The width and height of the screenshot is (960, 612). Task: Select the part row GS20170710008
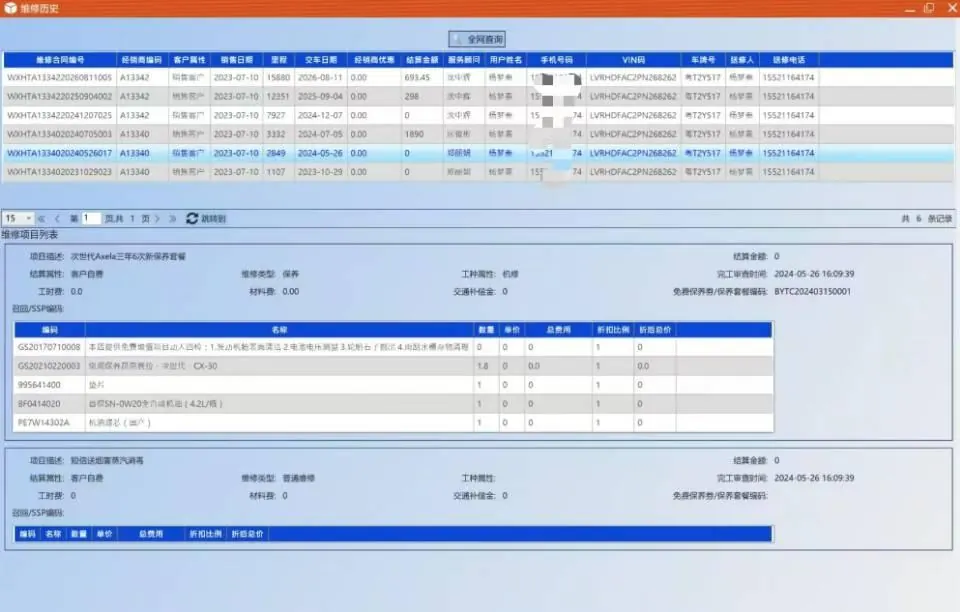(393, 347)
